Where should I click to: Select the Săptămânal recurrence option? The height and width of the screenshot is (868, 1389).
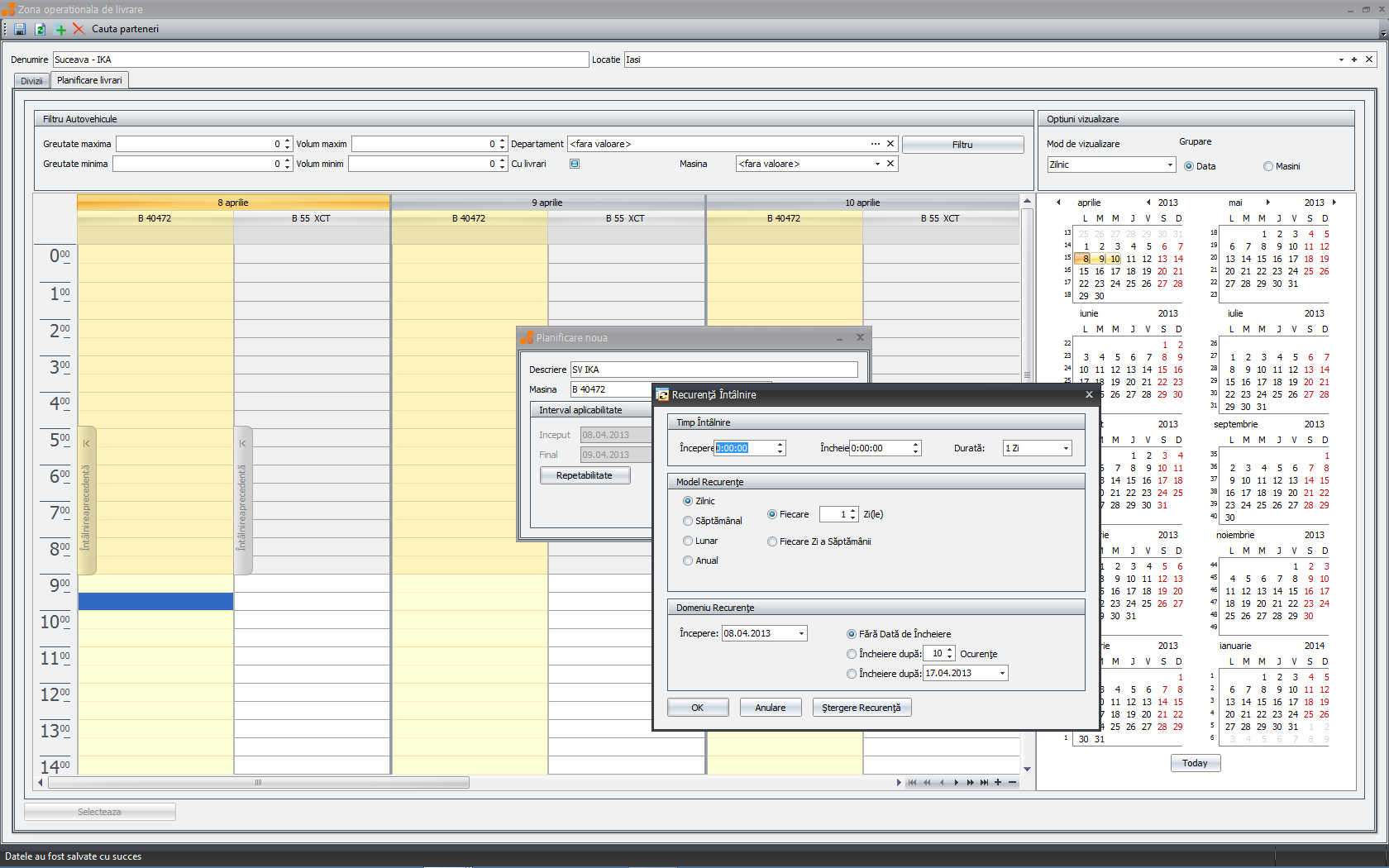pos(688,521)
